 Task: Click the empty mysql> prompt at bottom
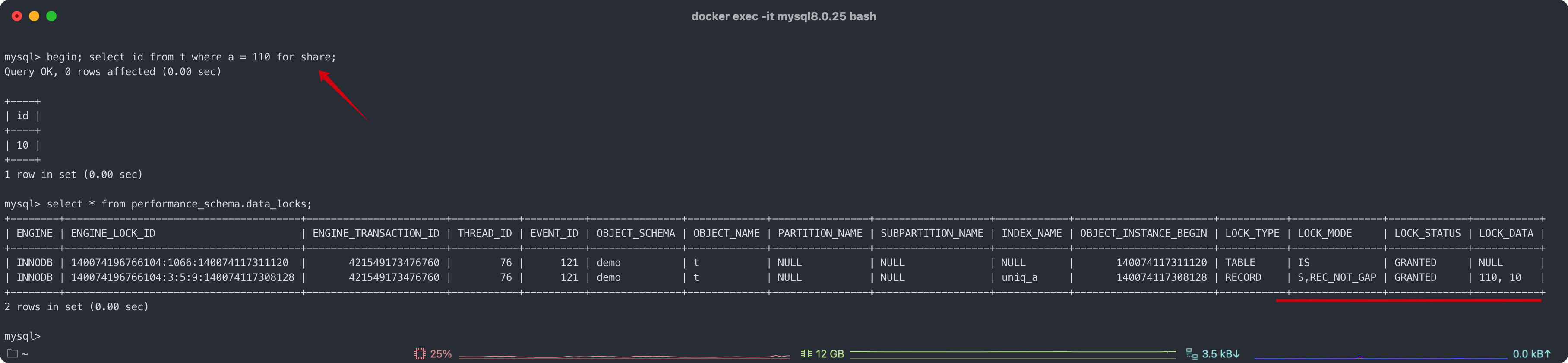pos(22,336)
